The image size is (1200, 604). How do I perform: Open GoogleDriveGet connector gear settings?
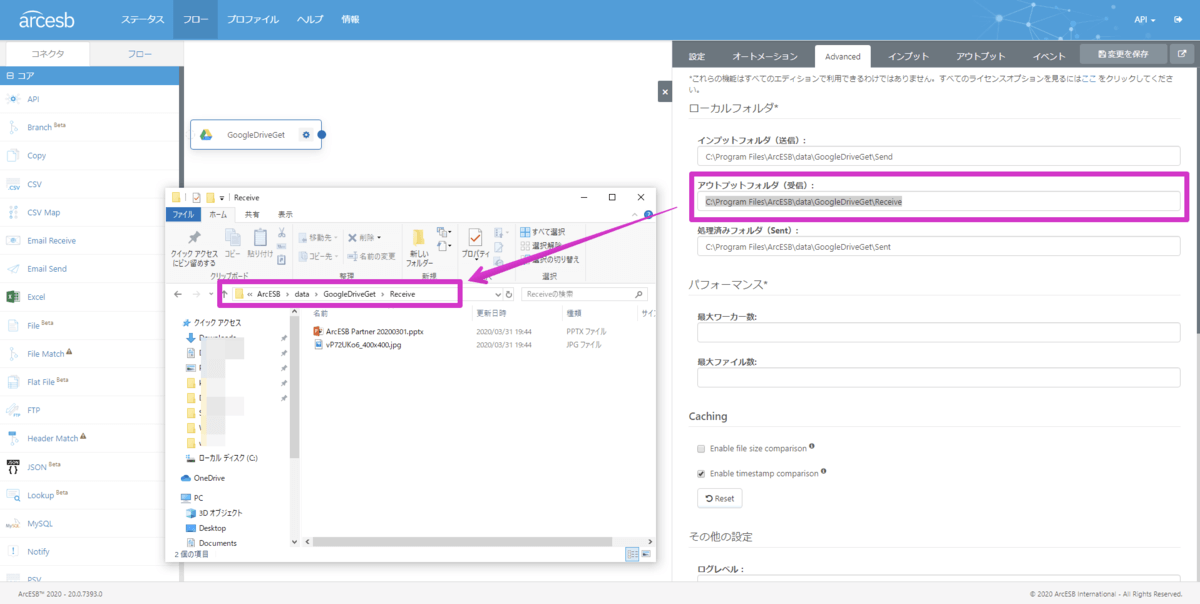[x=305, y=135]
